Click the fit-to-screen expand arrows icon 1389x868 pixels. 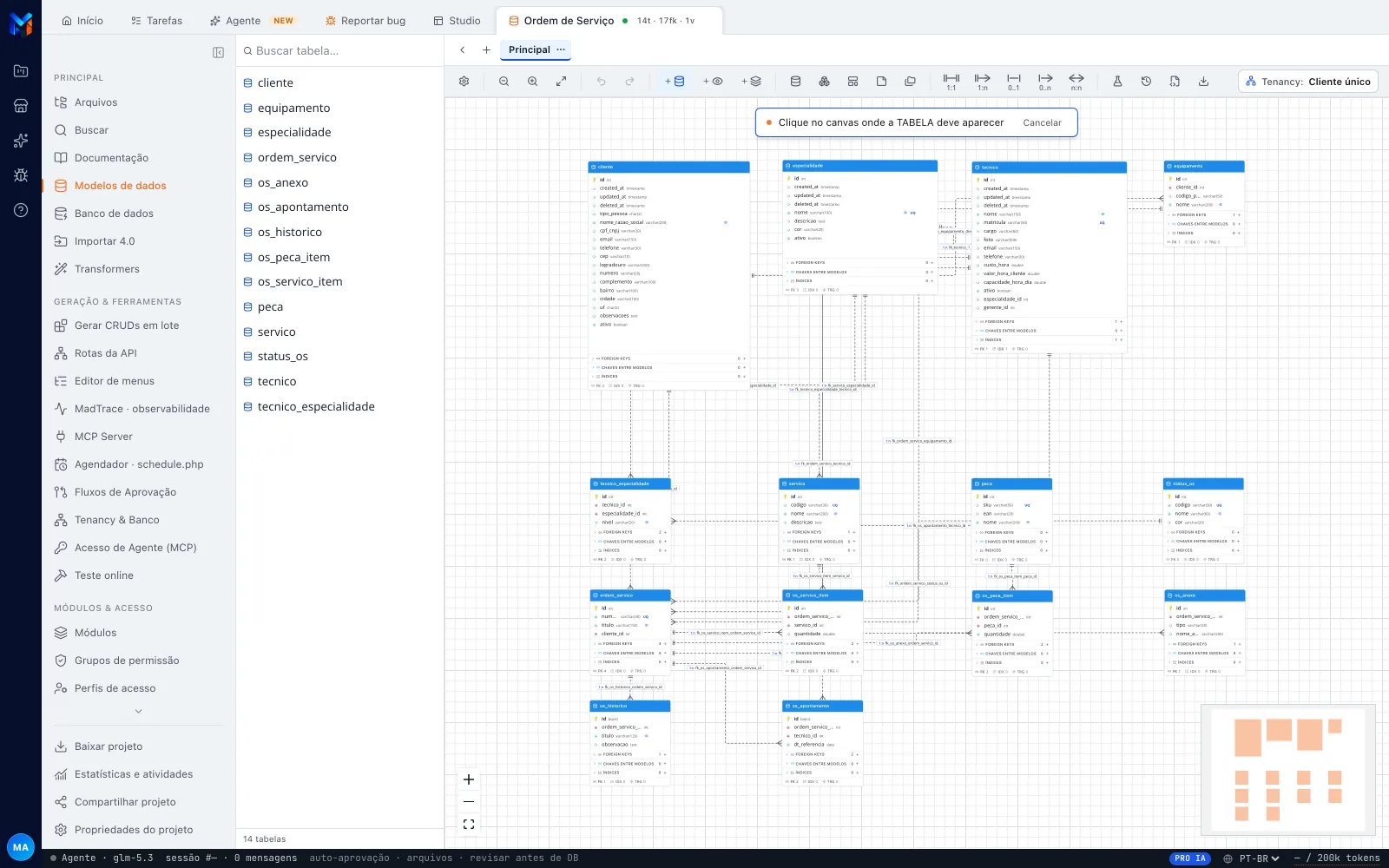tap(562, 82)
